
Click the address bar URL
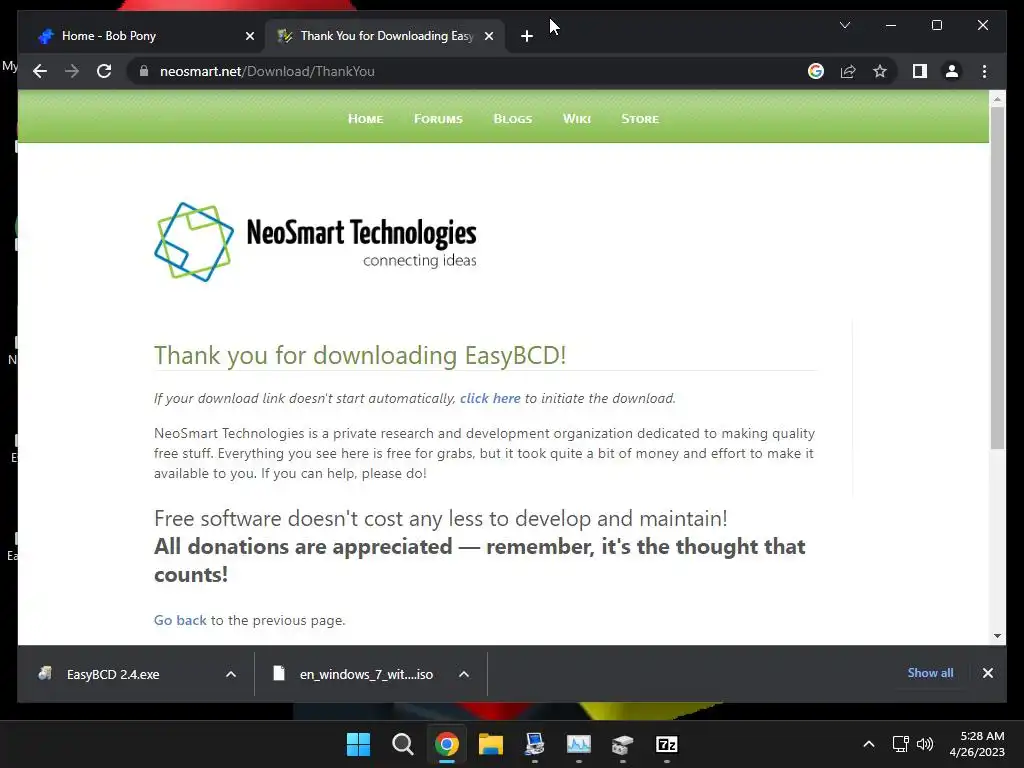267,71
